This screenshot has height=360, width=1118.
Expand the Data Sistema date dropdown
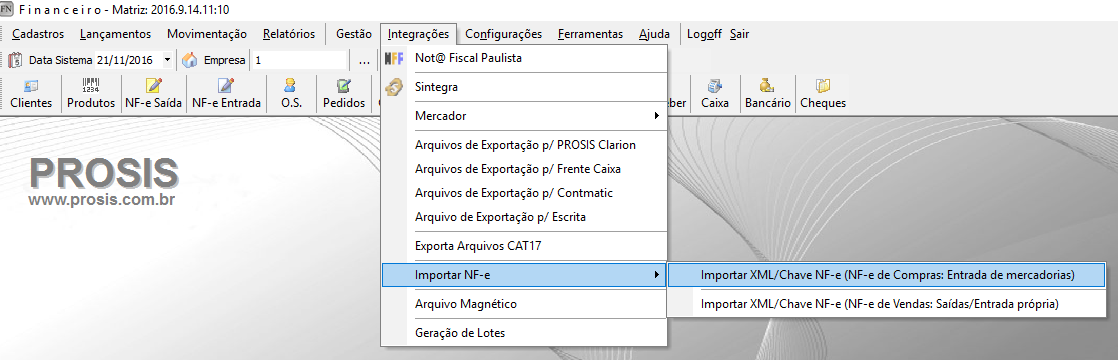point(168,60)
